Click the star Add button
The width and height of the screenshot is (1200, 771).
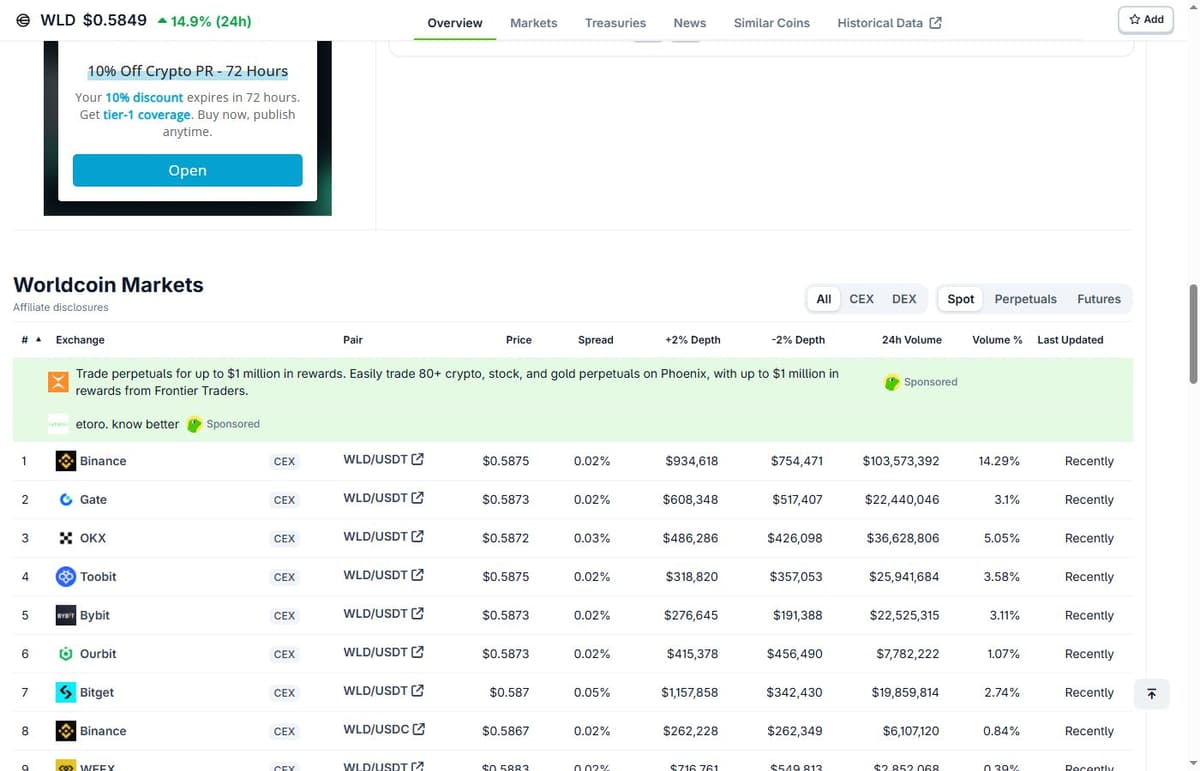[x=1146, y=19]
